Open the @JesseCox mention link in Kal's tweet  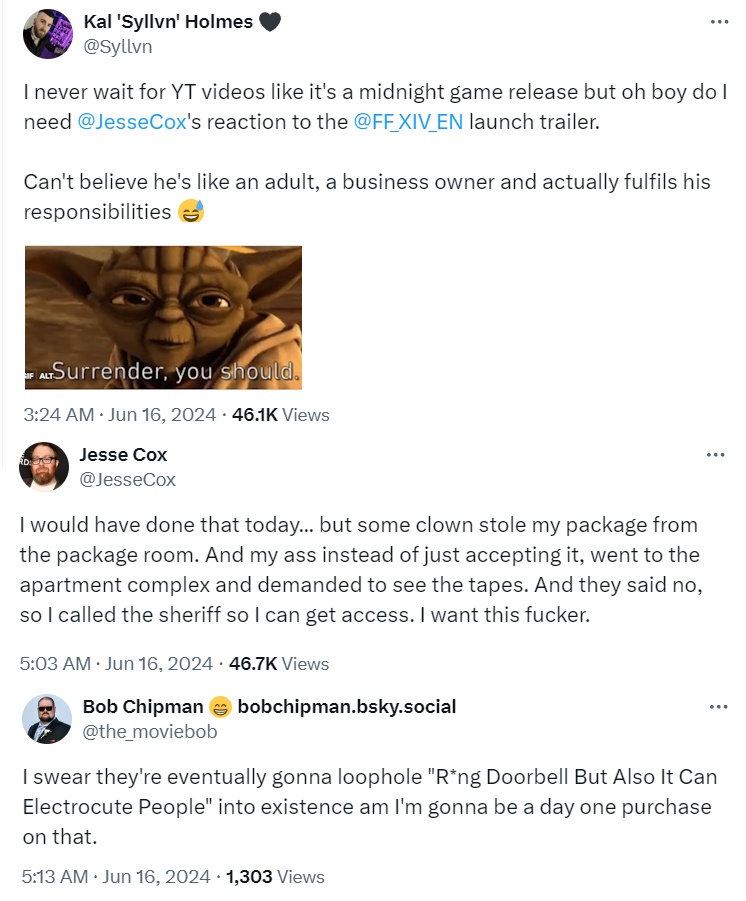(x=137, y=122)
